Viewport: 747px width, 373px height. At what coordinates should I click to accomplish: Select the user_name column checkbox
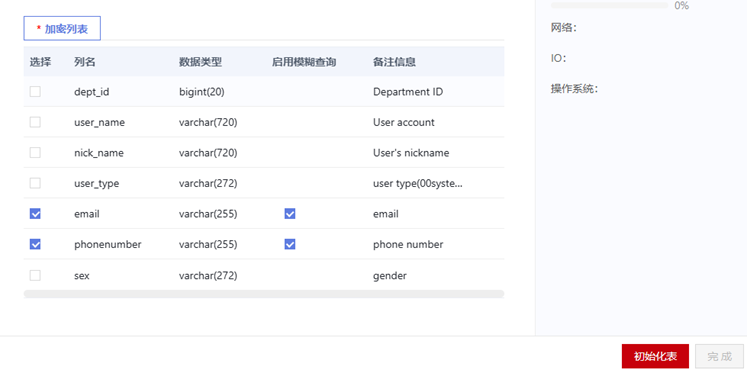pyautogui.click(x=35, y=122)
